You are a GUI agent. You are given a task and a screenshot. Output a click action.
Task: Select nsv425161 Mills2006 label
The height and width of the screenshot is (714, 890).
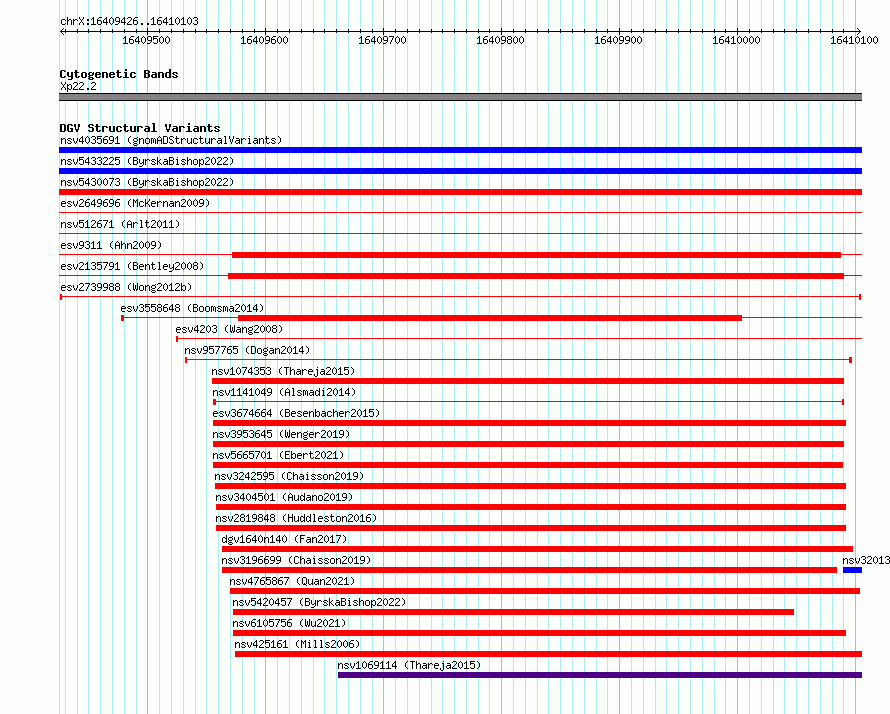tap(297, 644)
